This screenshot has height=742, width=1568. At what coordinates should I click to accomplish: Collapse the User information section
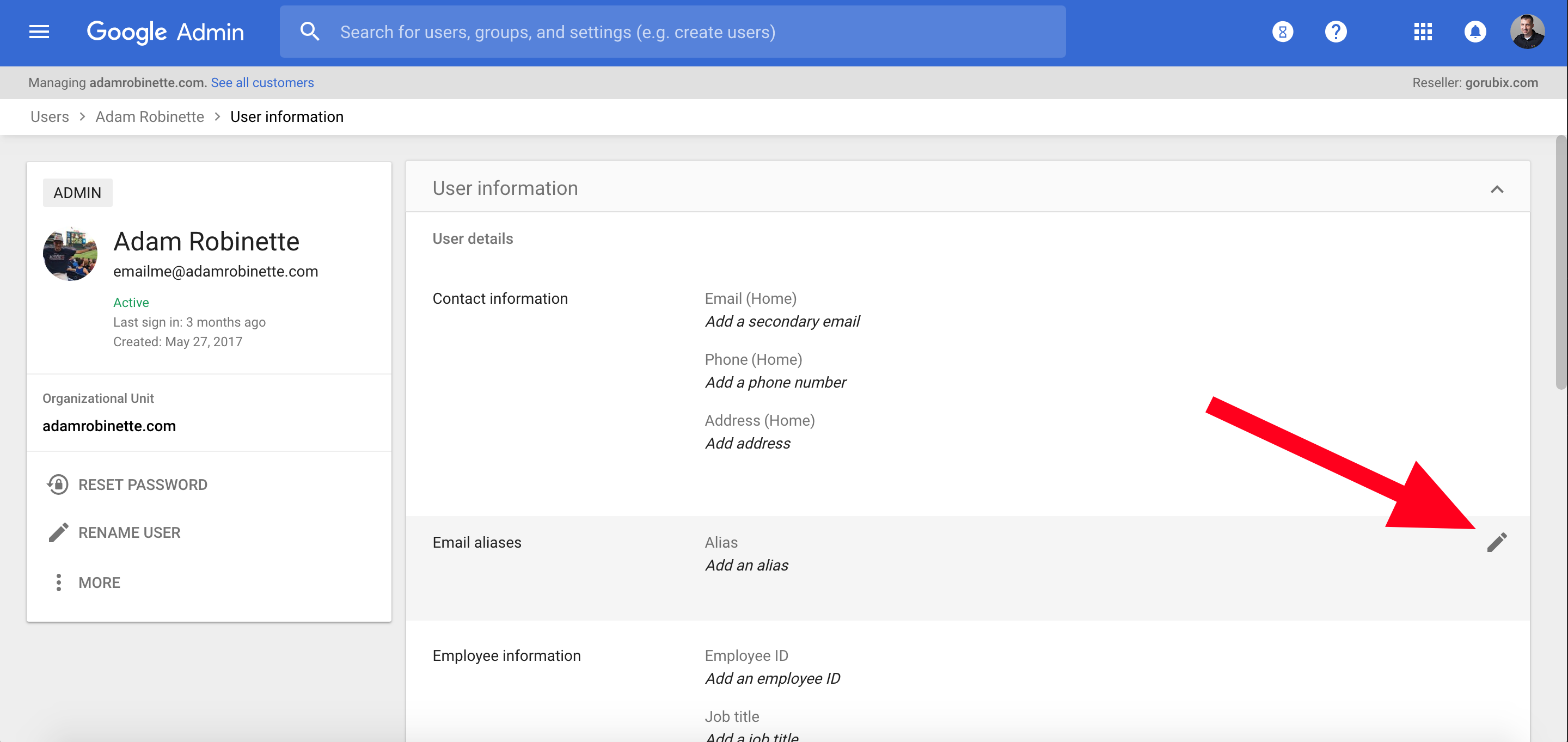pos(1497,189)
